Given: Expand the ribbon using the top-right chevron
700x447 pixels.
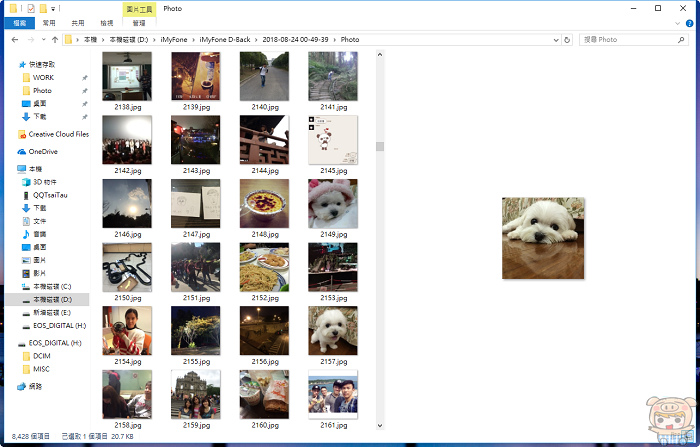Looking at the screenshot, I should (680, 23).
